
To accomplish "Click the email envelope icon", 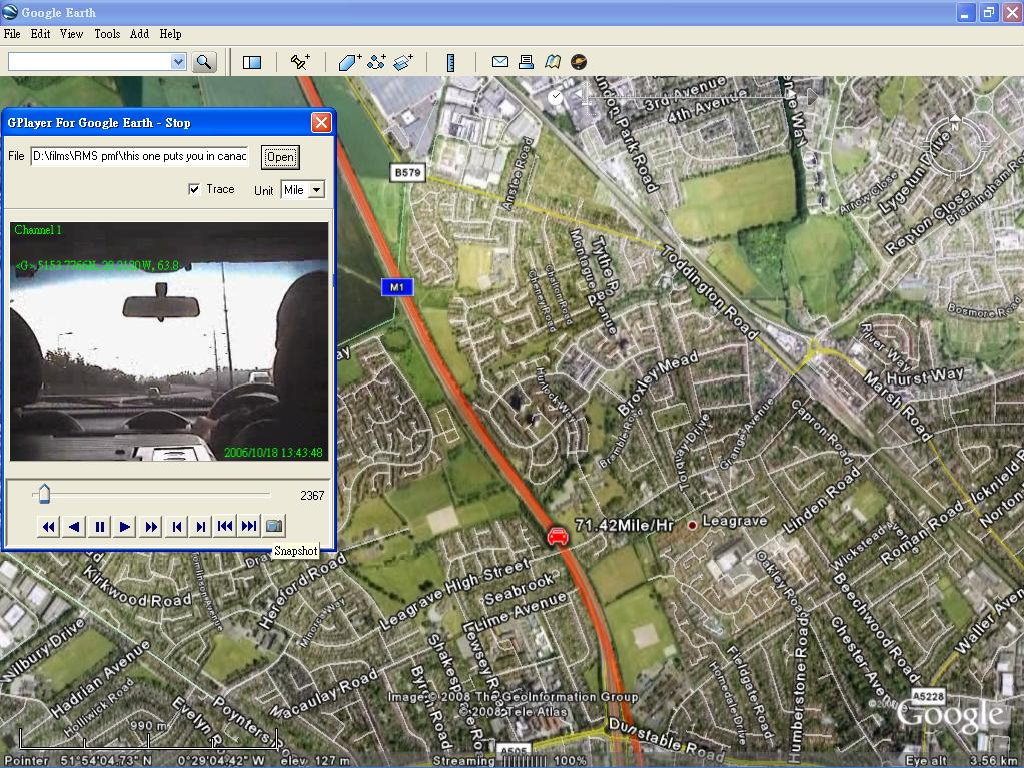I will pyautogui.click(x=500, y=61).
